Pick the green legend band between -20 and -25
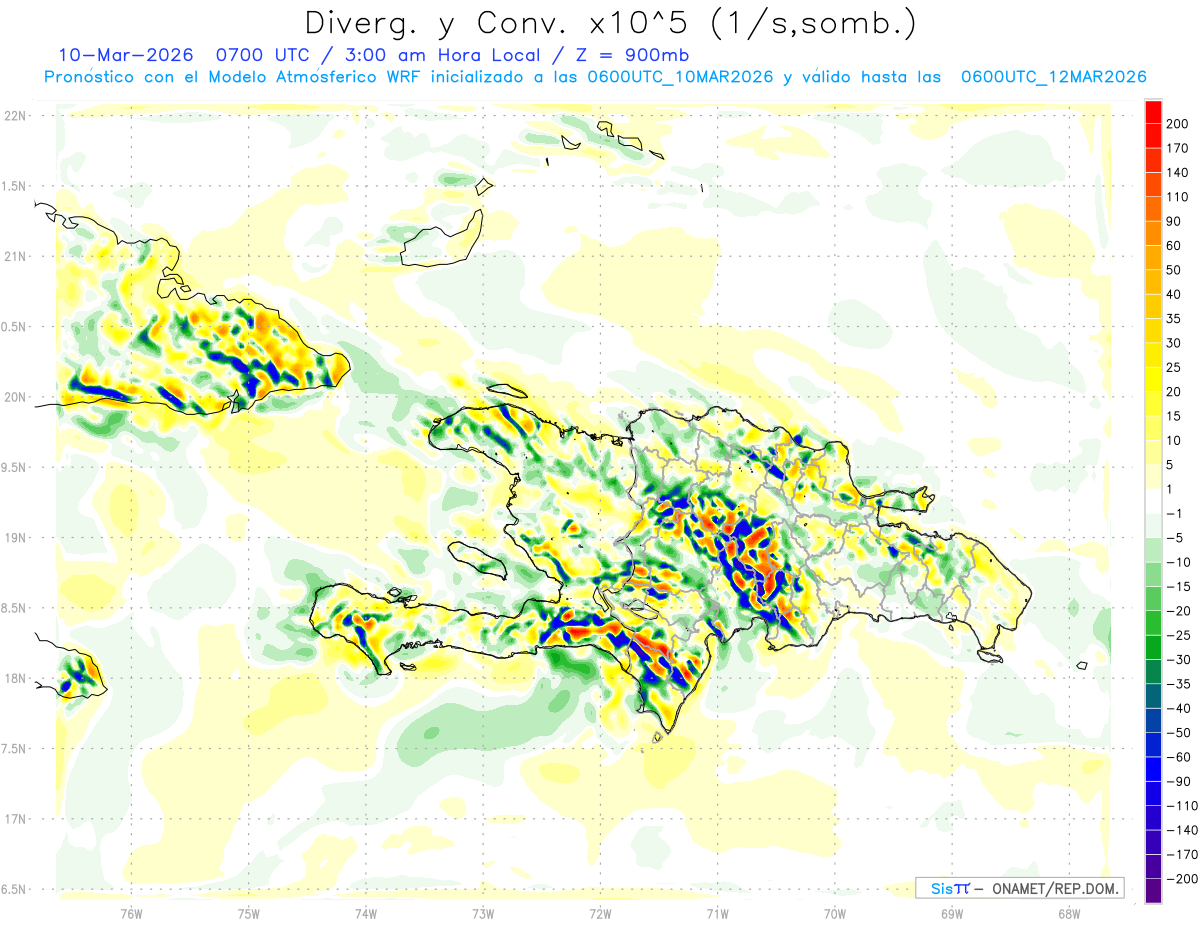The height and width of the screenshot is (927, 1200). click(1153, 623)
